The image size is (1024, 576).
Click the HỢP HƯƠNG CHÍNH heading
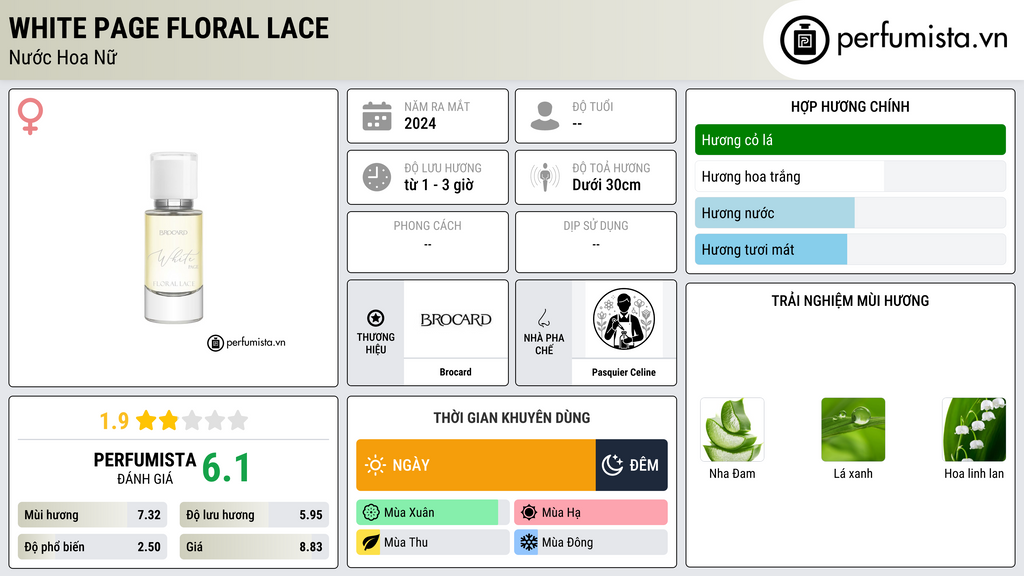click(850, 106)
